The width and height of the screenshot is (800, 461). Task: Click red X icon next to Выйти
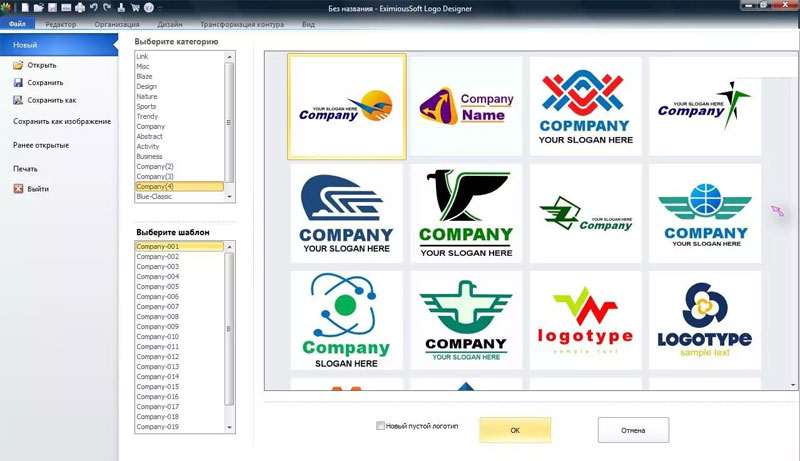click(18, 189)
